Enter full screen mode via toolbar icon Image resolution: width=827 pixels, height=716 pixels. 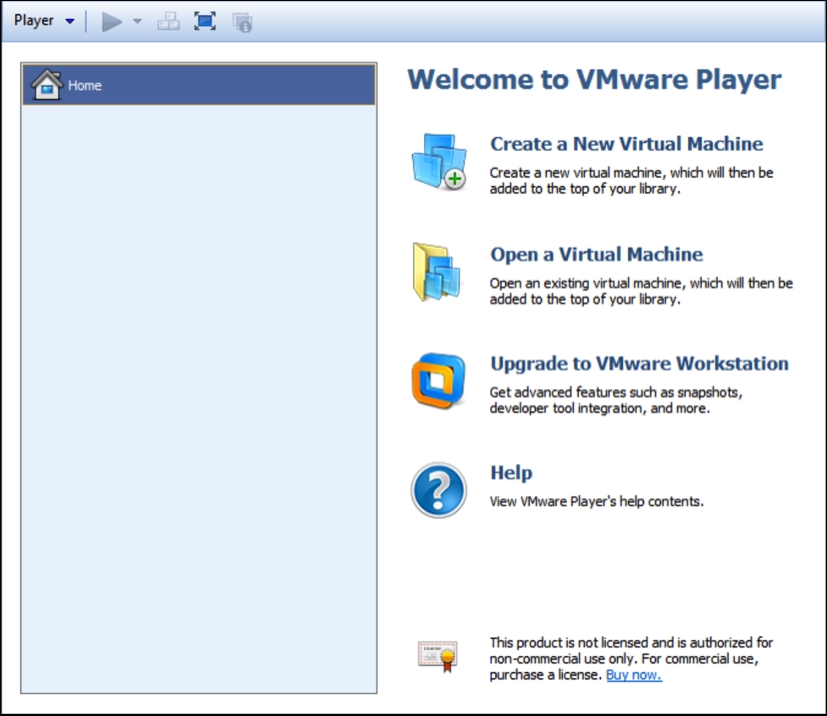point(205,22)
